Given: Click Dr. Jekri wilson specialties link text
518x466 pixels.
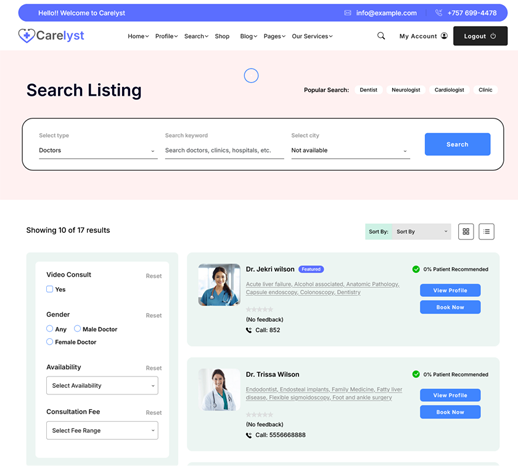Looking at the screenshot, I should point(322,288).
